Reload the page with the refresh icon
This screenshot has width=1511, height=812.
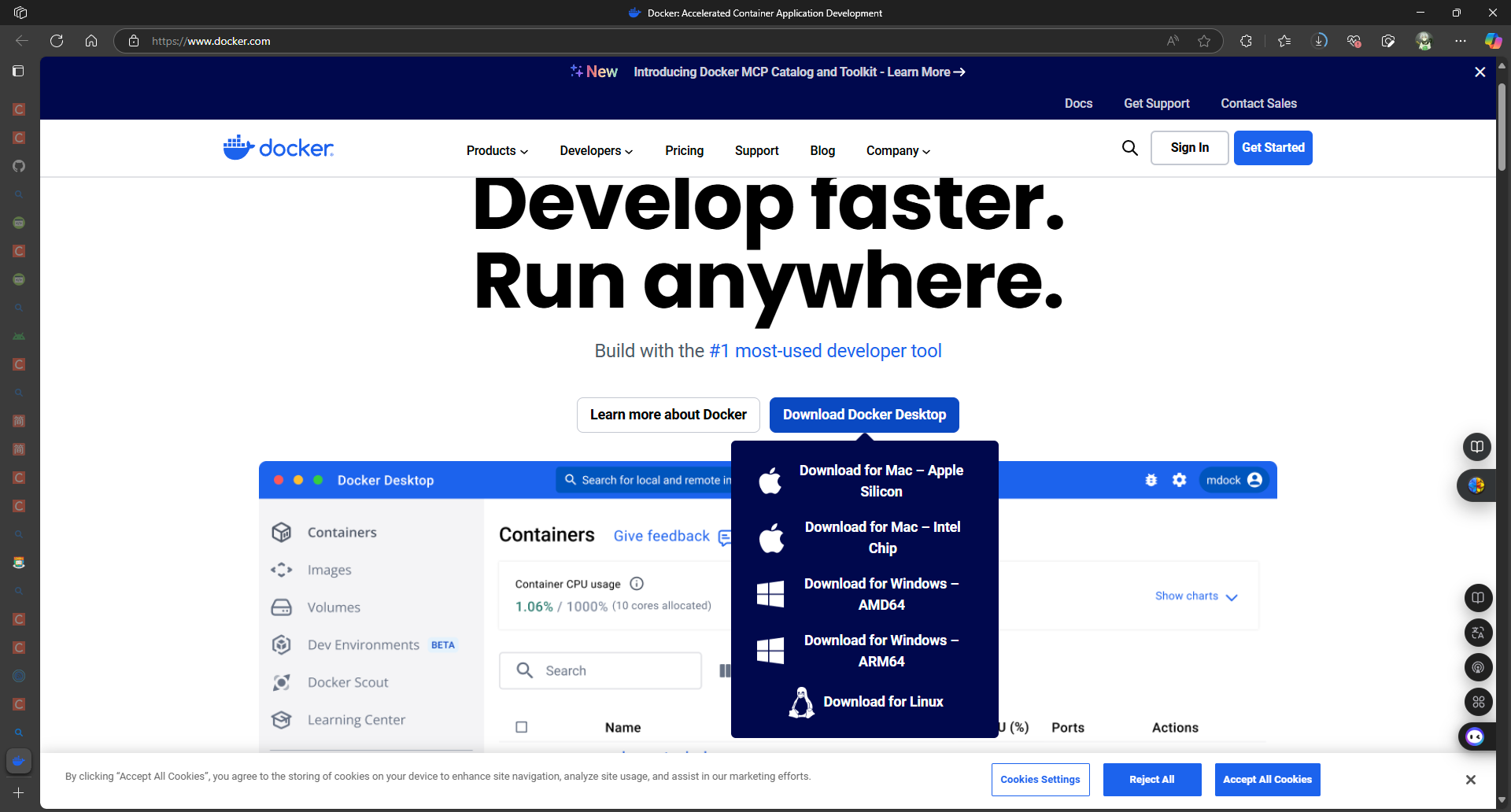pos(57,41)
